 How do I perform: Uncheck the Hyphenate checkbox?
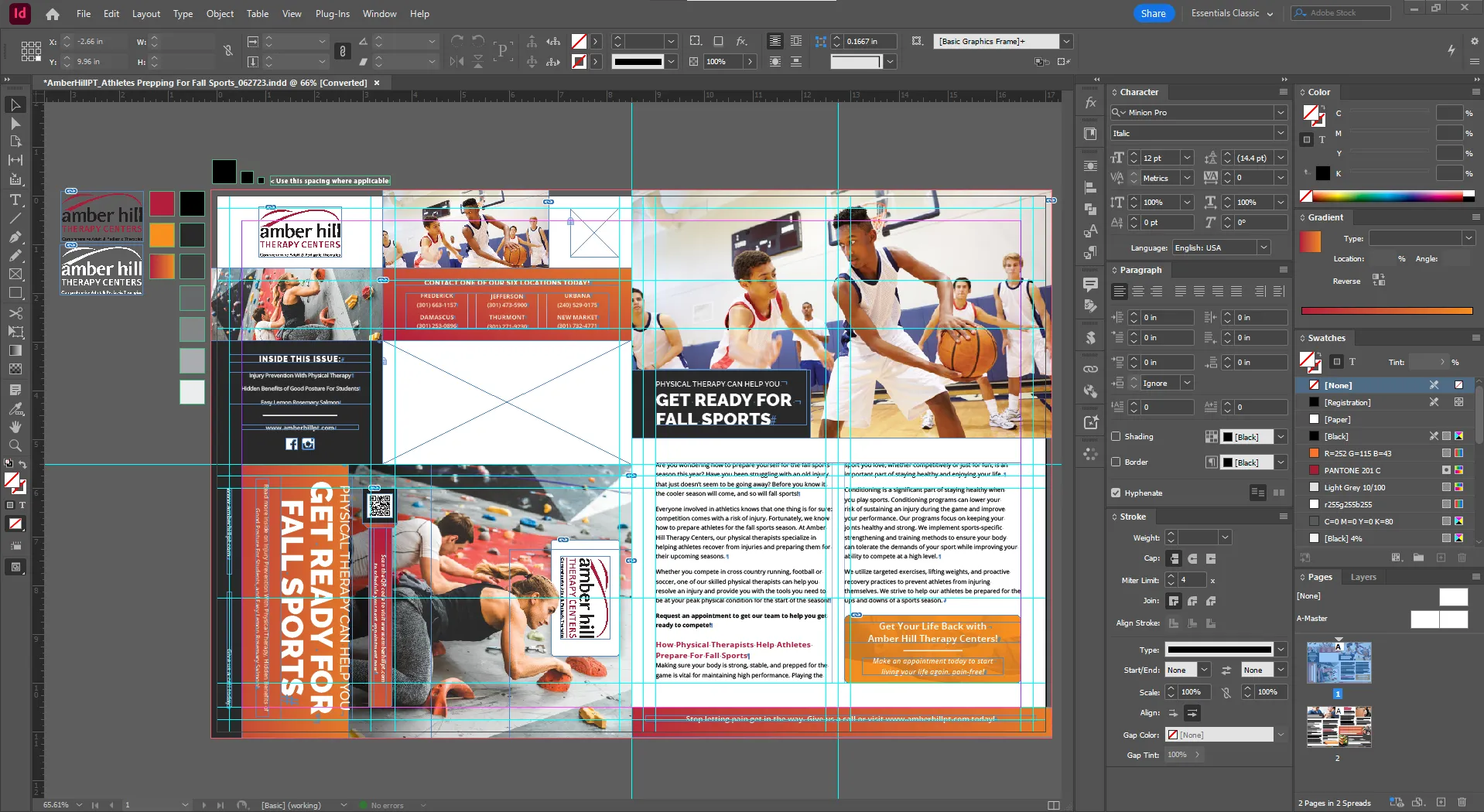(x=1116, y=493)
